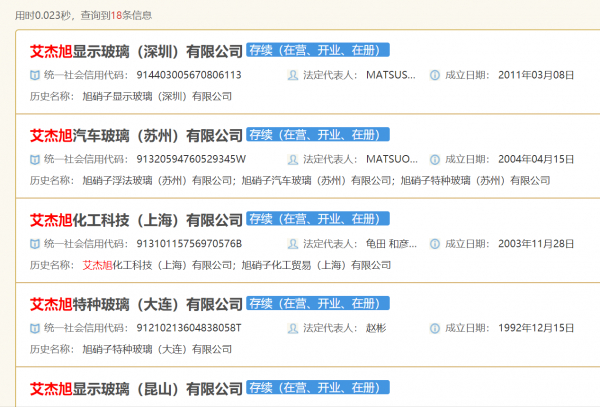This screenshot has width=600, height=407.
Task: Open 艾杰旭化工科技（上海）有限公司 company page
Action: pyautogui.click(x=136, y=220)
